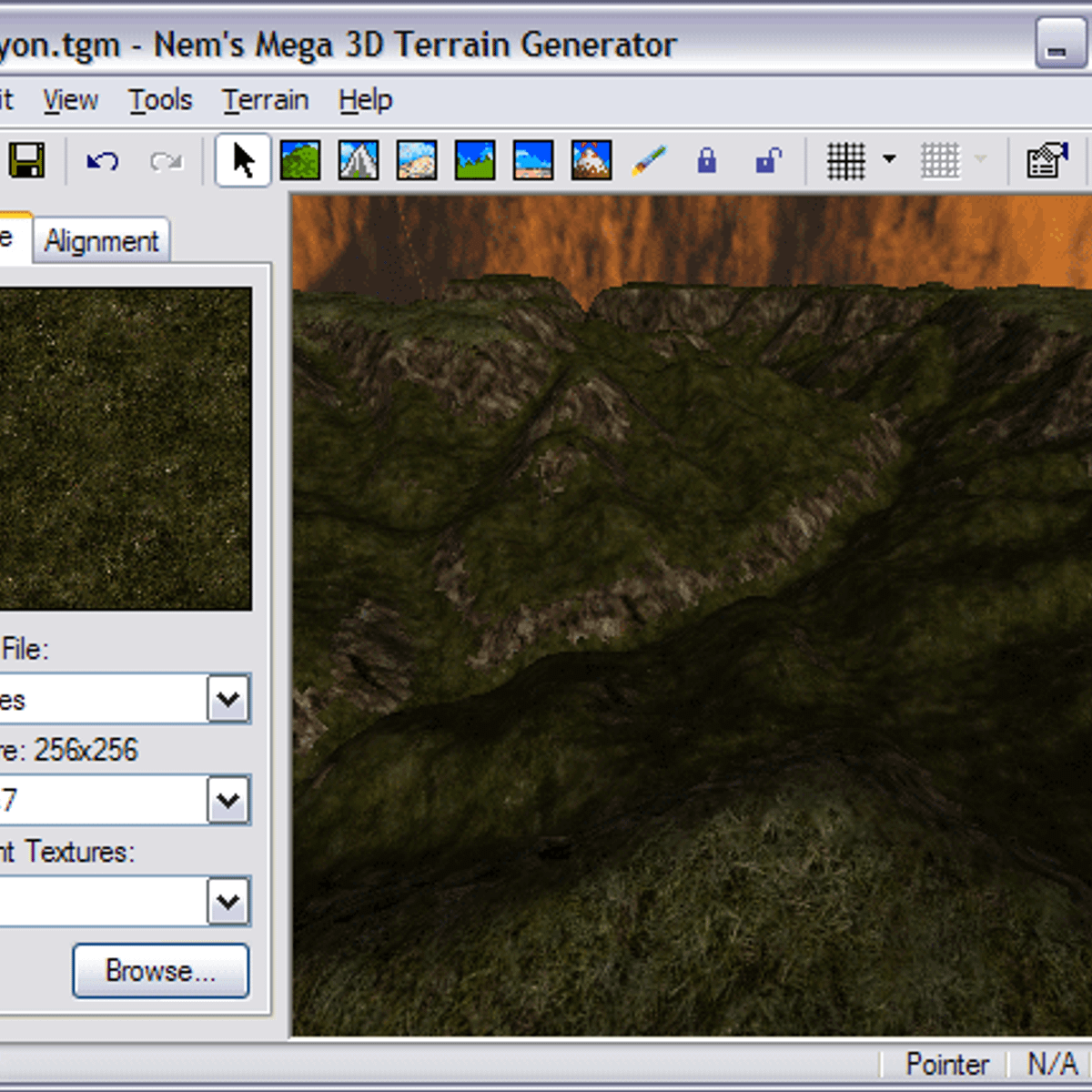Select the erupting volcano tool icon
Viewport: 1092px width, 1092px height.
(x=591, y=161)
